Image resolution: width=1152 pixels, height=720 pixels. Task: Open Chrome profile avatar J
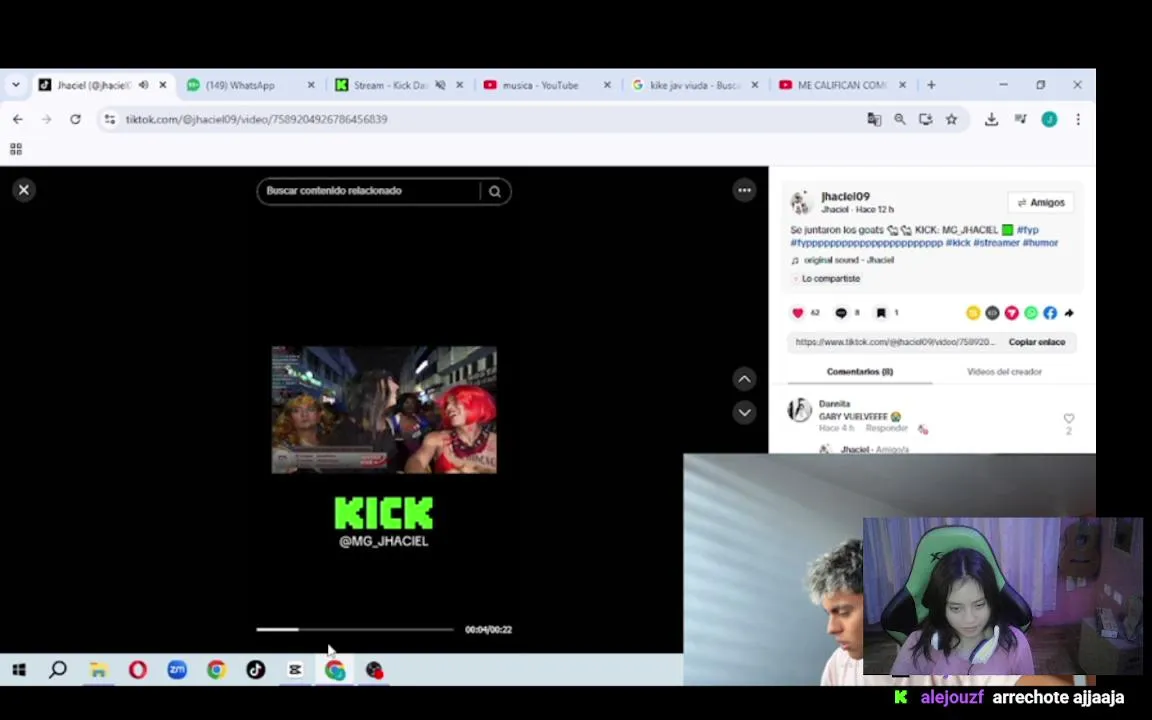(x=1049, y=119)
